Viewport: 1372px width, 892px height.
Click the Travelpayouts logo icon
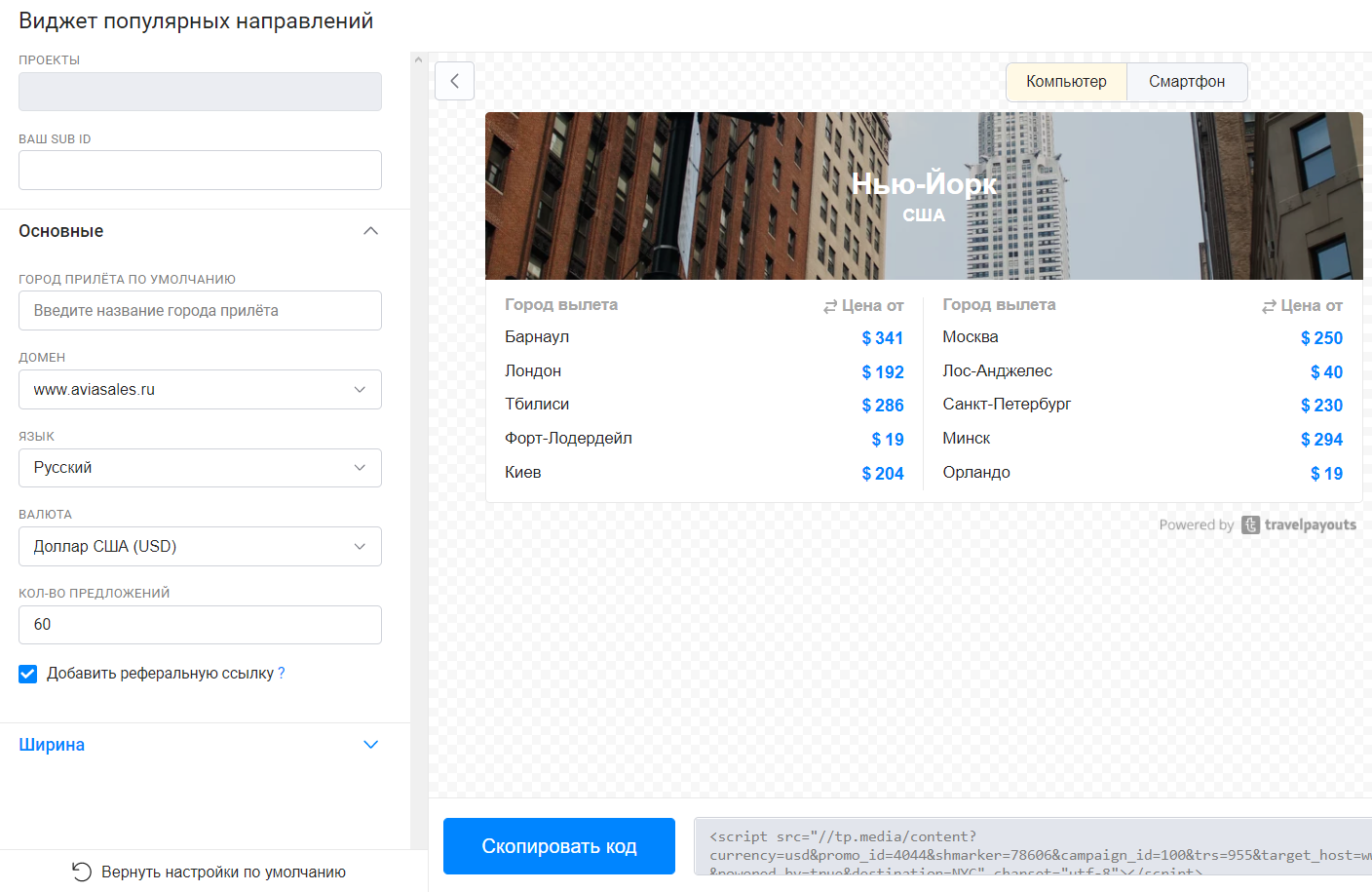tap(1250, 524)
